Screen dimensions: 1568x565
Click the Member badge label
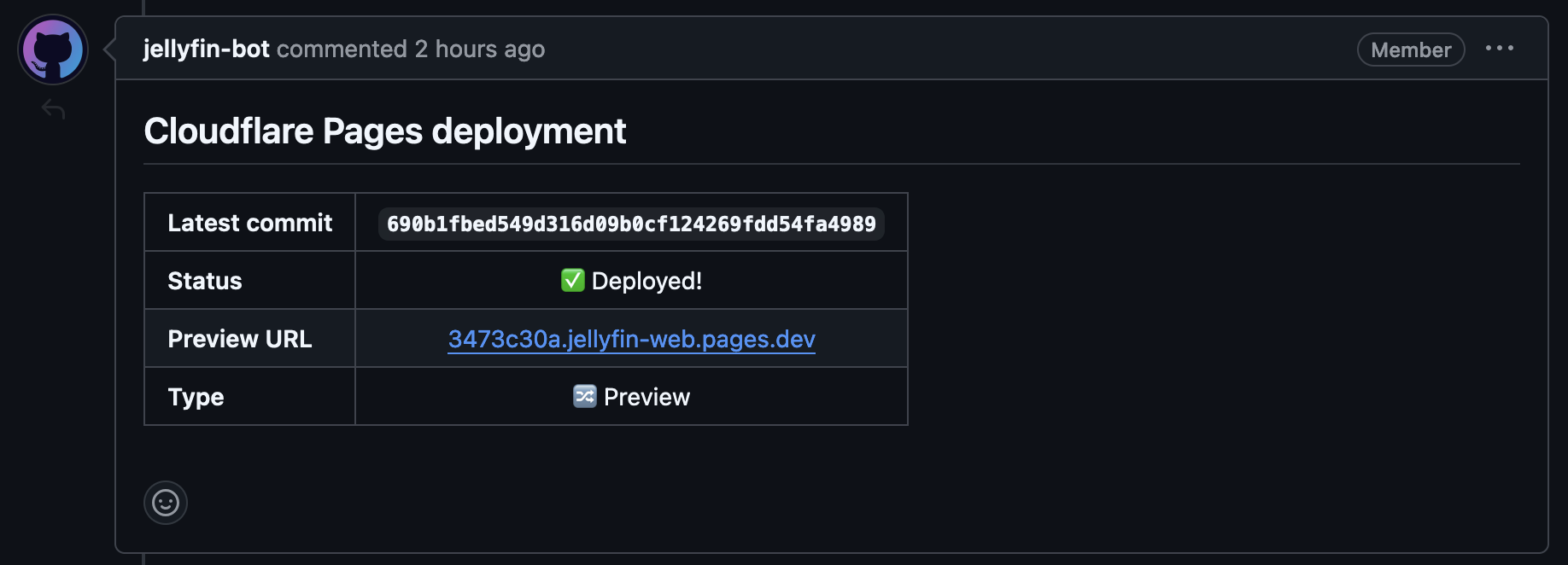click(x=1410, y=50)
